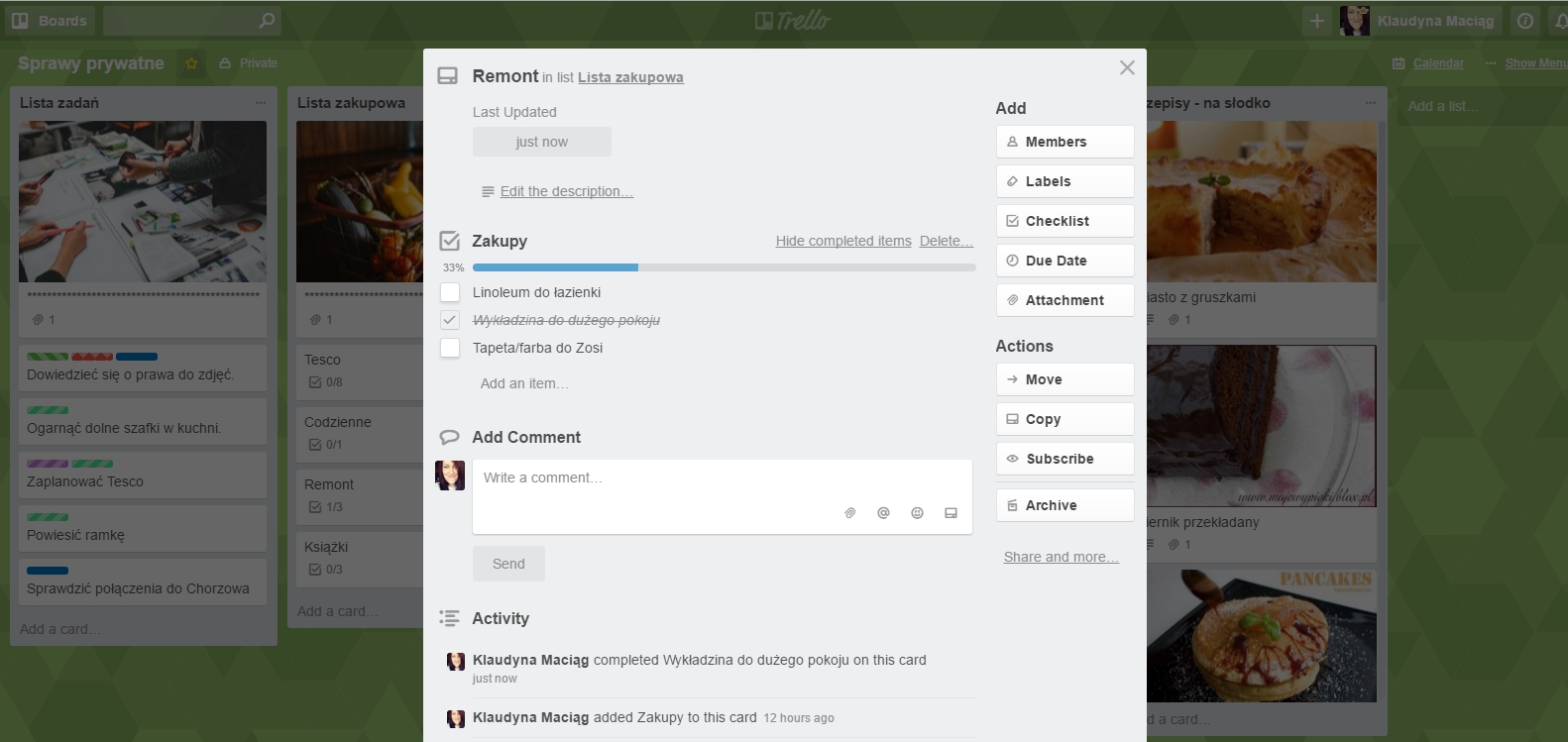Close the Remont card dialog

pyautogui.click(x=1127, y=67)
